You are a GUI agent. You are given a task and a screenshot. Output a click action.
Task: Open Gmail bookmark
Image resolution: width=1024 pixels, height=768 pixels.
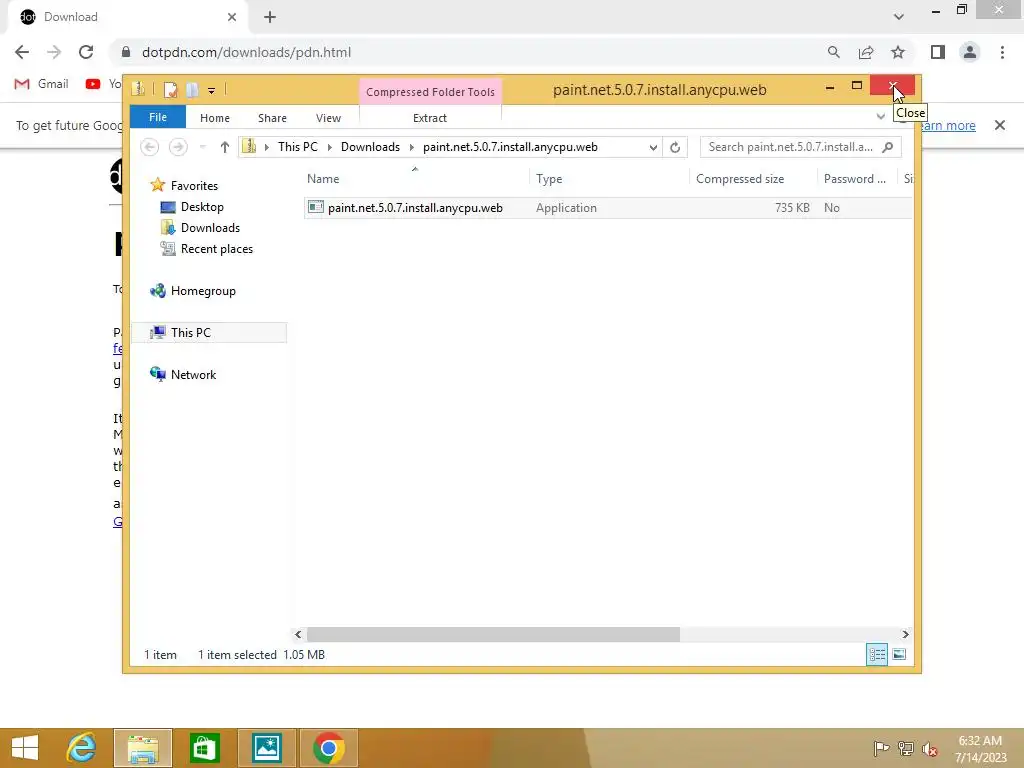41,84
